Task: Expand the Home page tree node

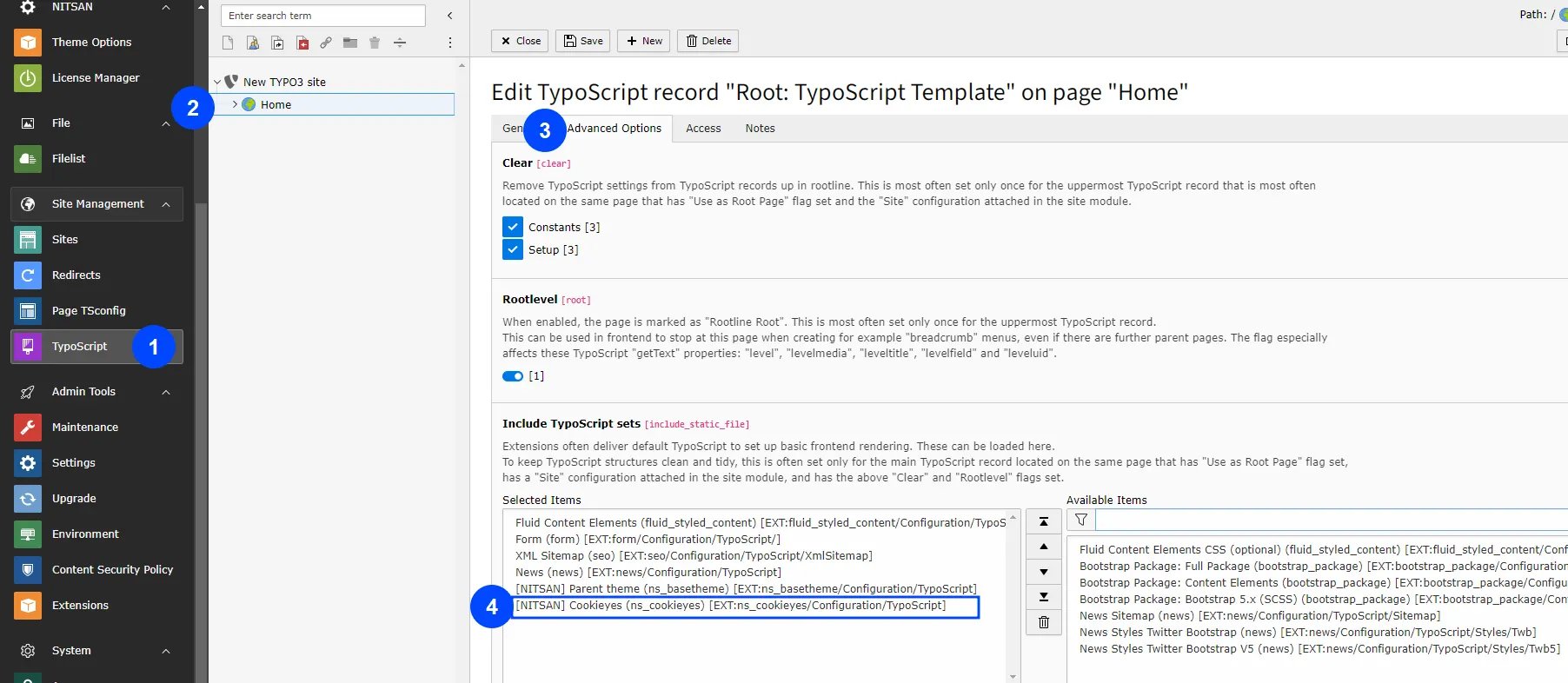Action: [x=235, y=104]
